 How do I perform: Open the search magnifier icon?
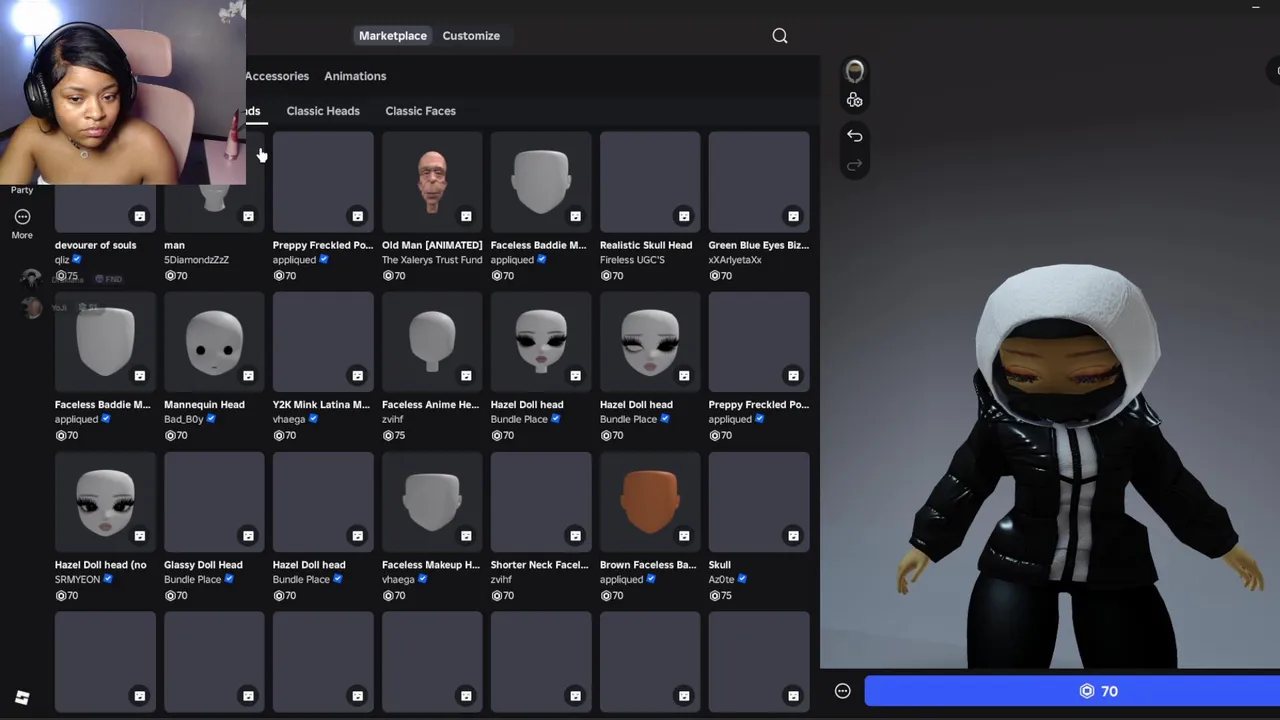pyautogui.click(x=780, y=36)
